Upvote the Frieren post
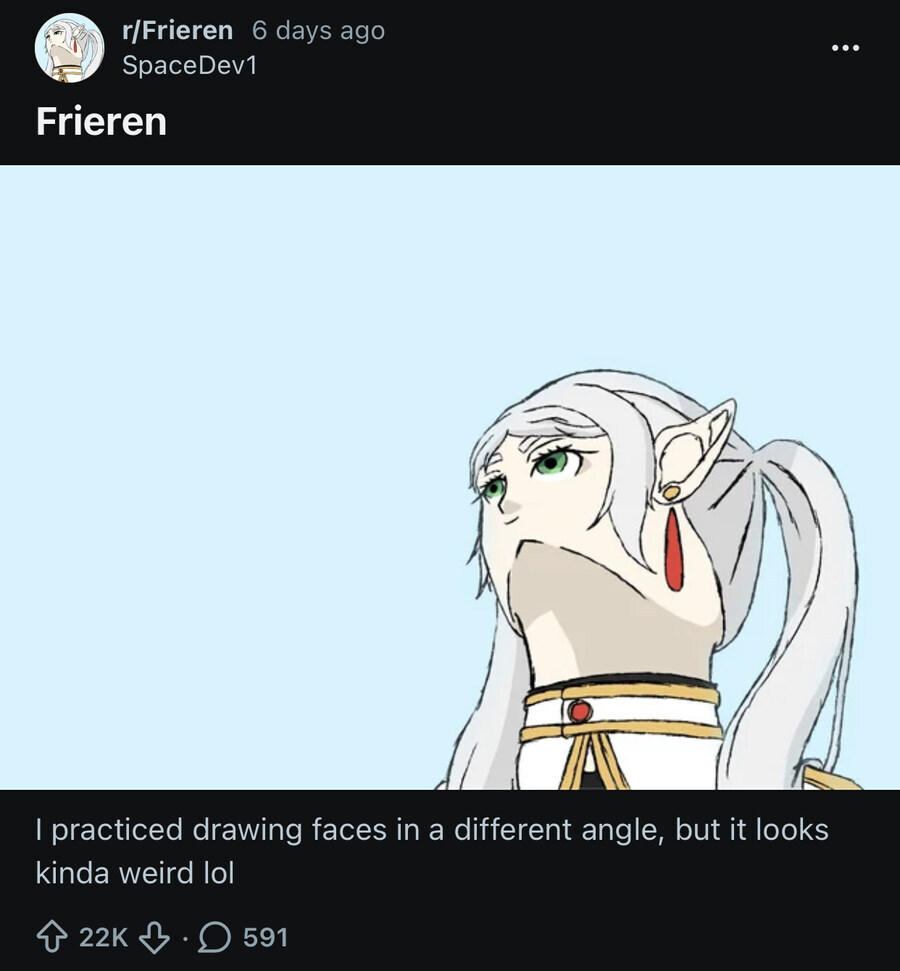The image size is (900, 971). (x=51, y=937)
